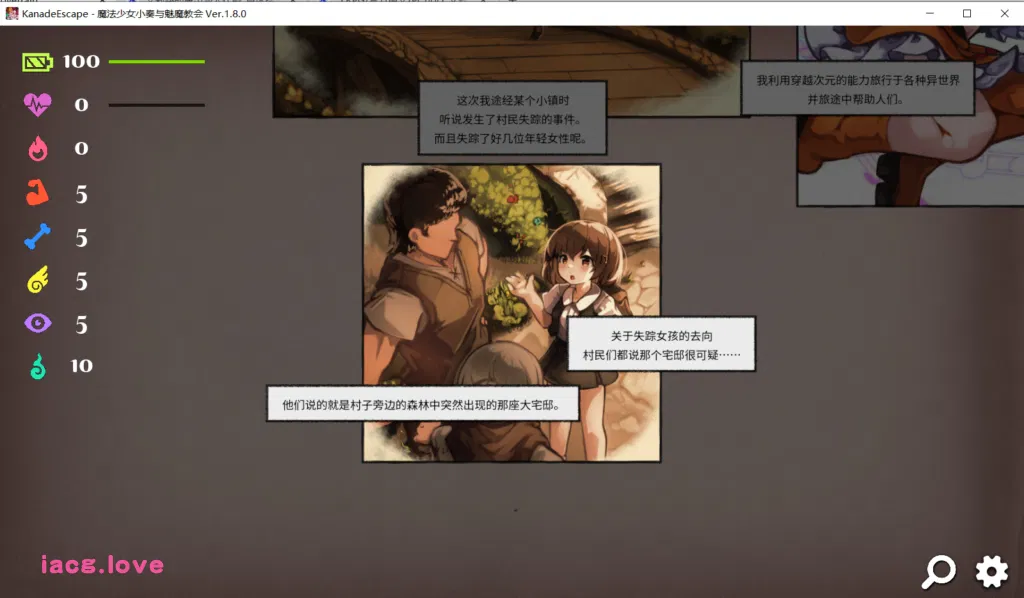This screenshot has height=598, width=1024.
Task: Click the yellow wing agility icon
Action: tap(38, 280)
